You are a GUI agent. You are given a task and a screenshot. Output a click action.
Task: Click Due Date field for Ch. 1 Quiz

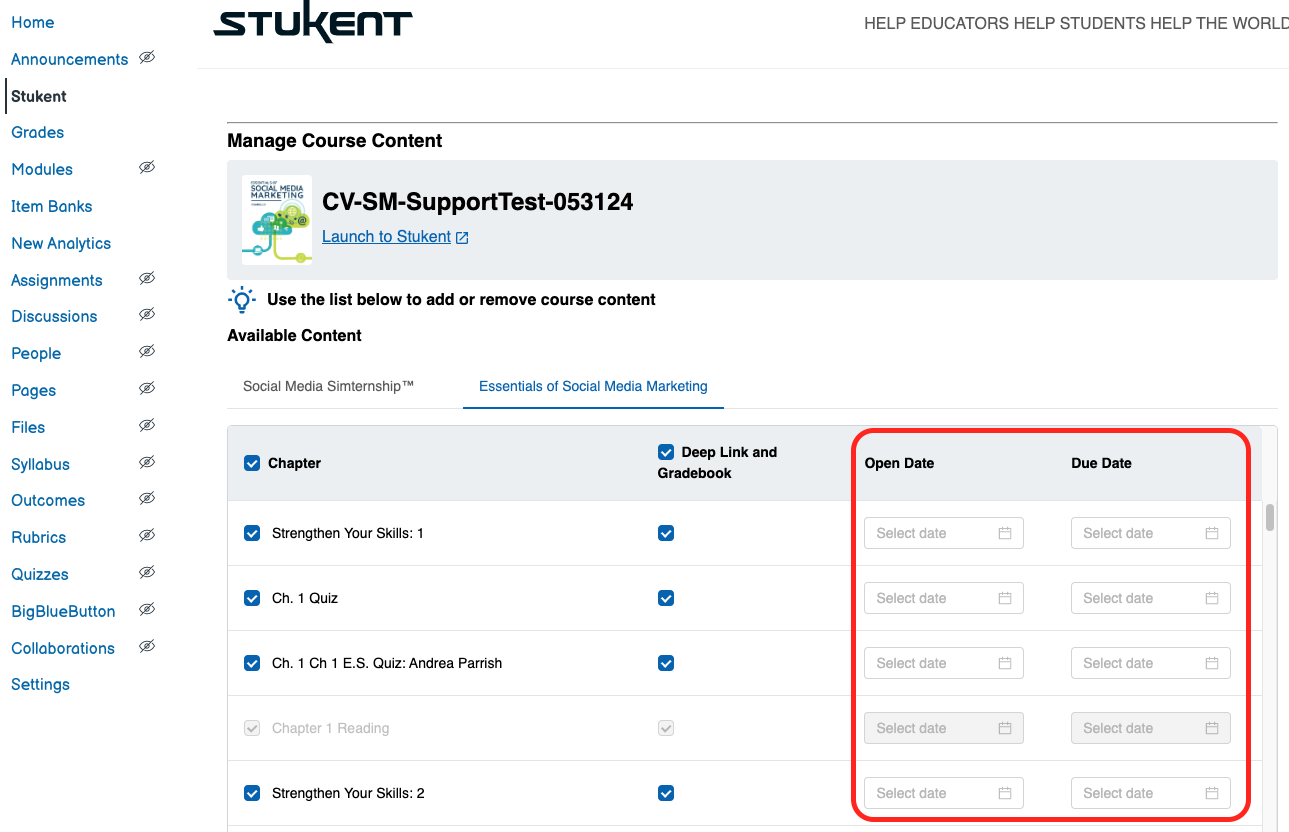1151,598
